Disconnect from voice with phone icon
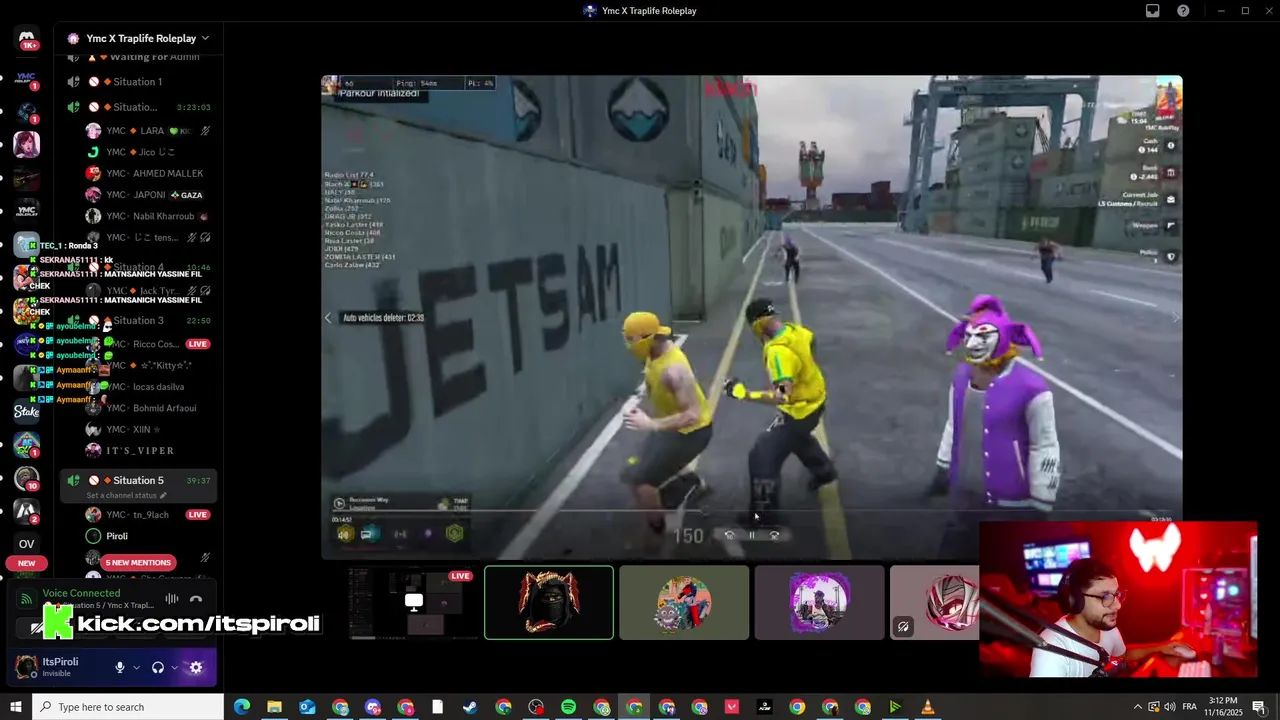 pyautogui.click(x=196, y=599)
